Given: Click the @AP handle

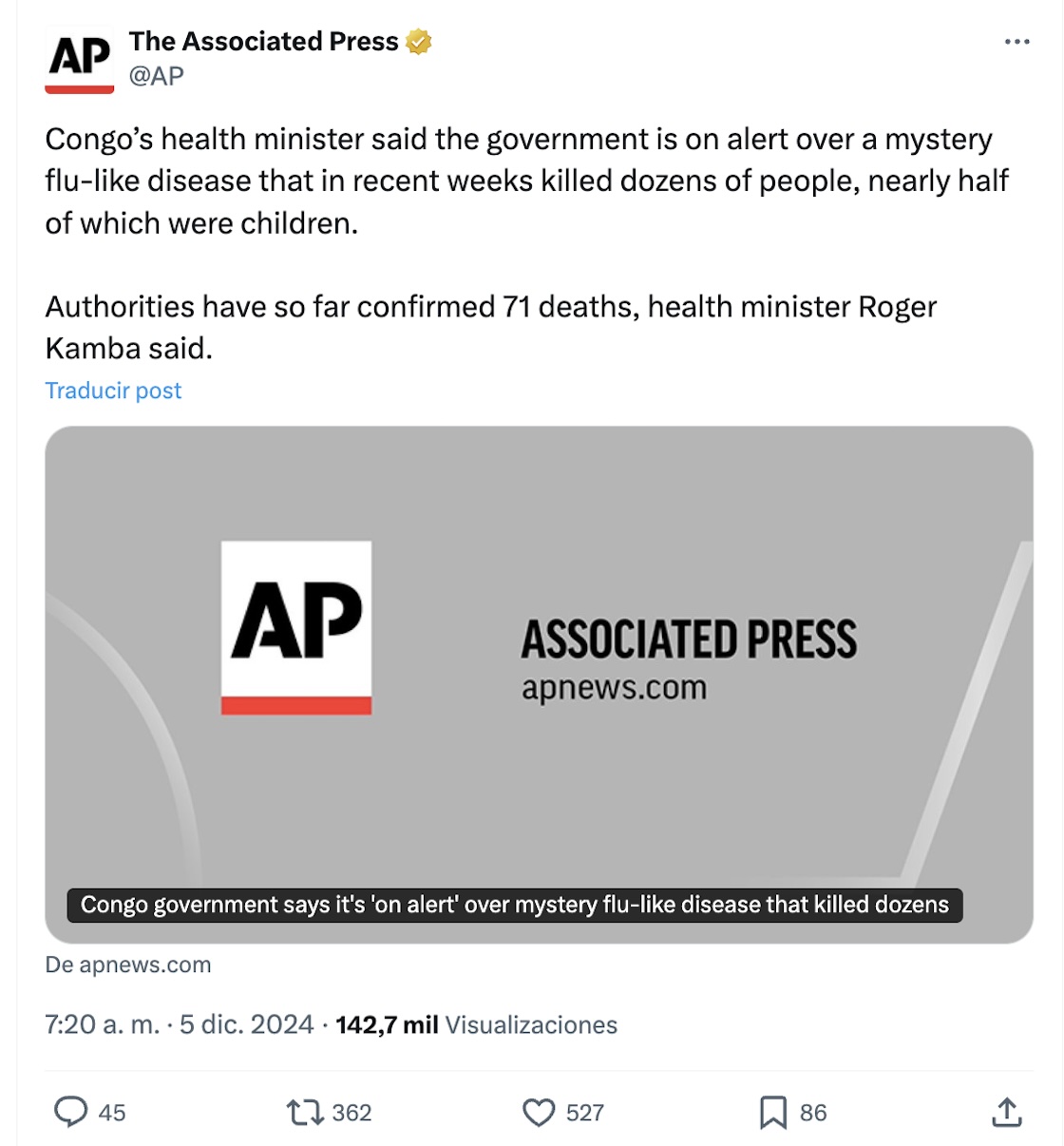Looking at the screenshot, I should (x=157, y=76).
